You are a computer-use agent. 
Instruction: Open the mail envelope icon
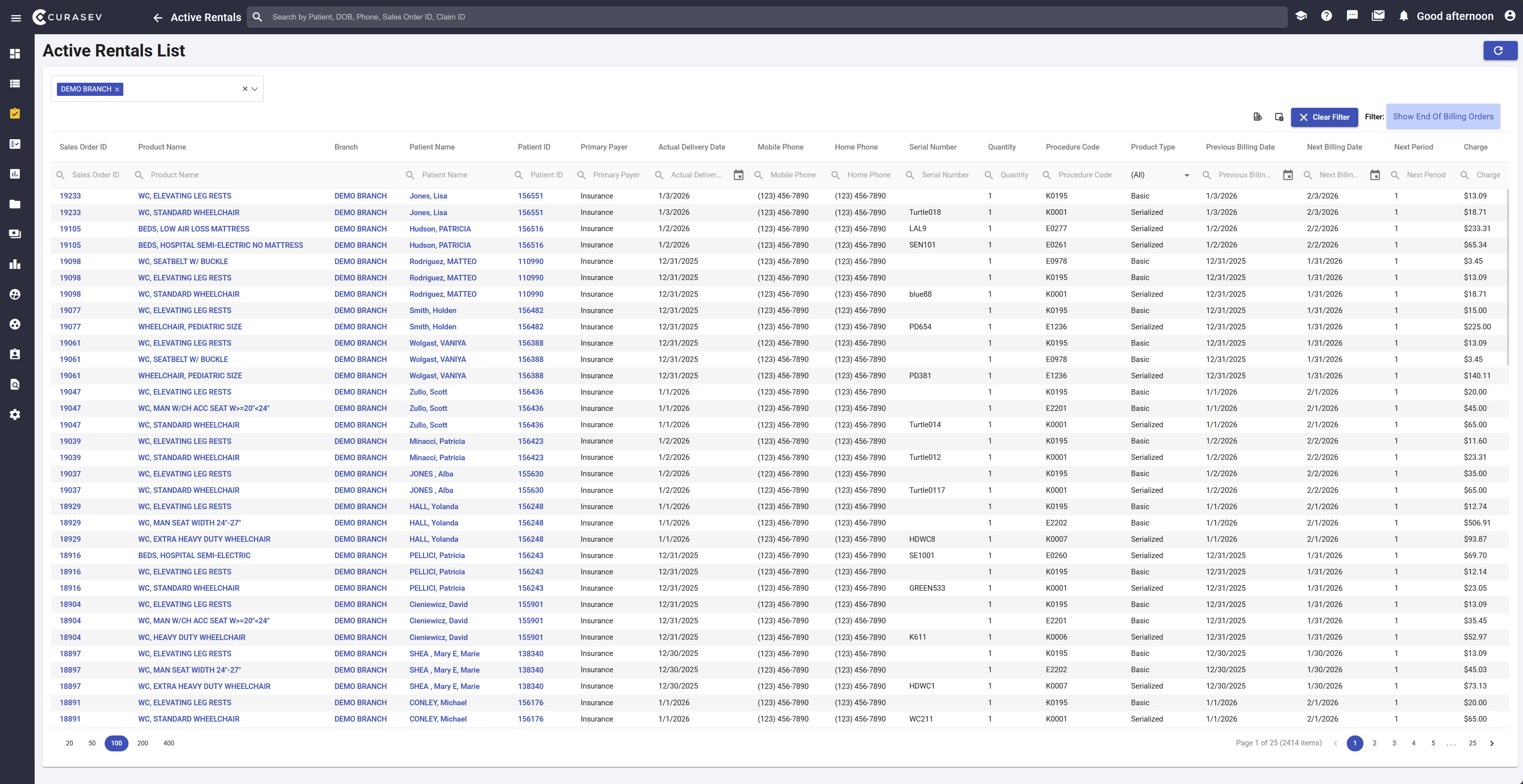(x=1378, y=16)
